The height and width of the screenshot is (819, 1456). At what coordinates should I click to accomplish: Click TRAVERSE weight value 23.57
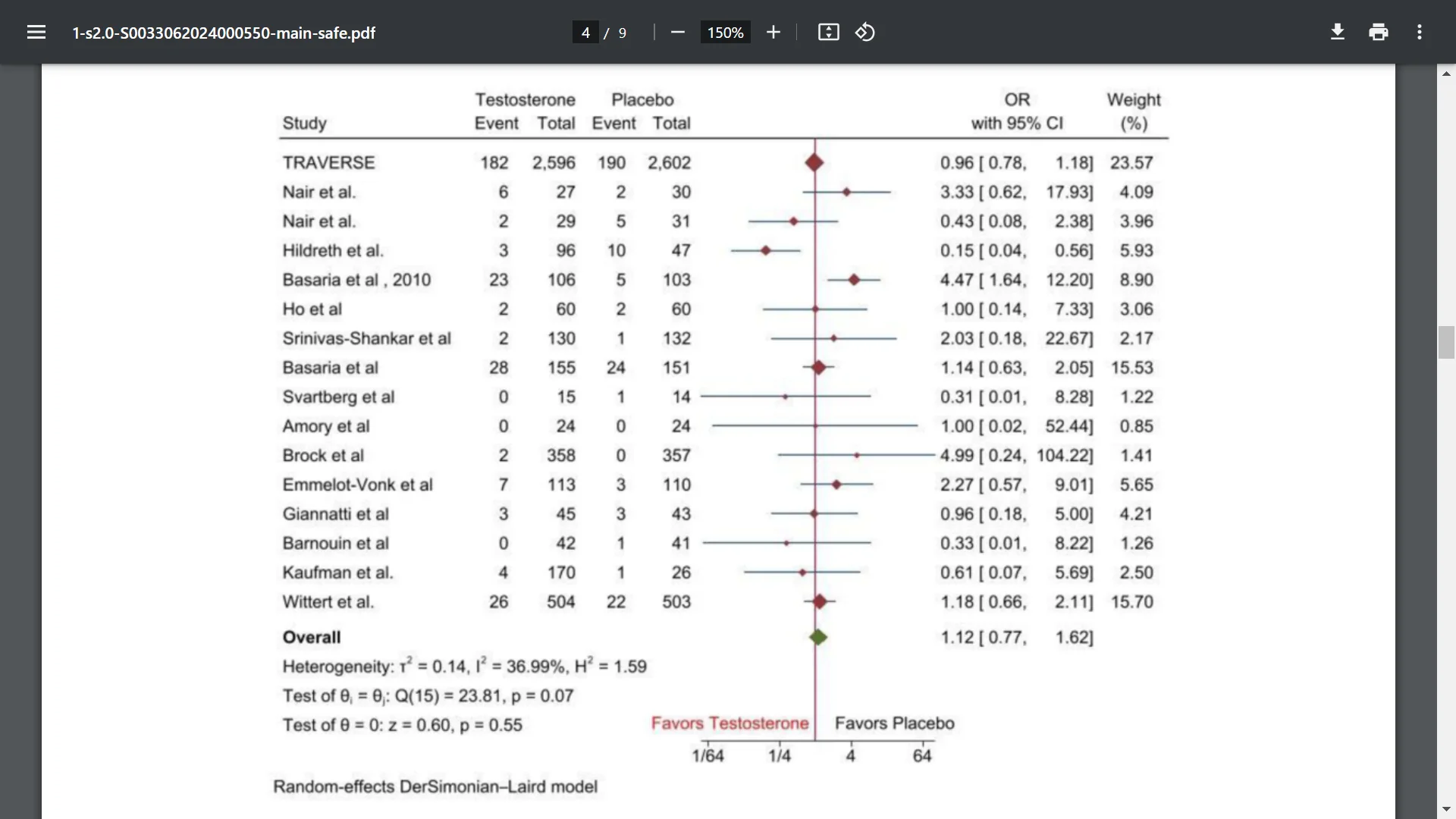[1131, 163]
